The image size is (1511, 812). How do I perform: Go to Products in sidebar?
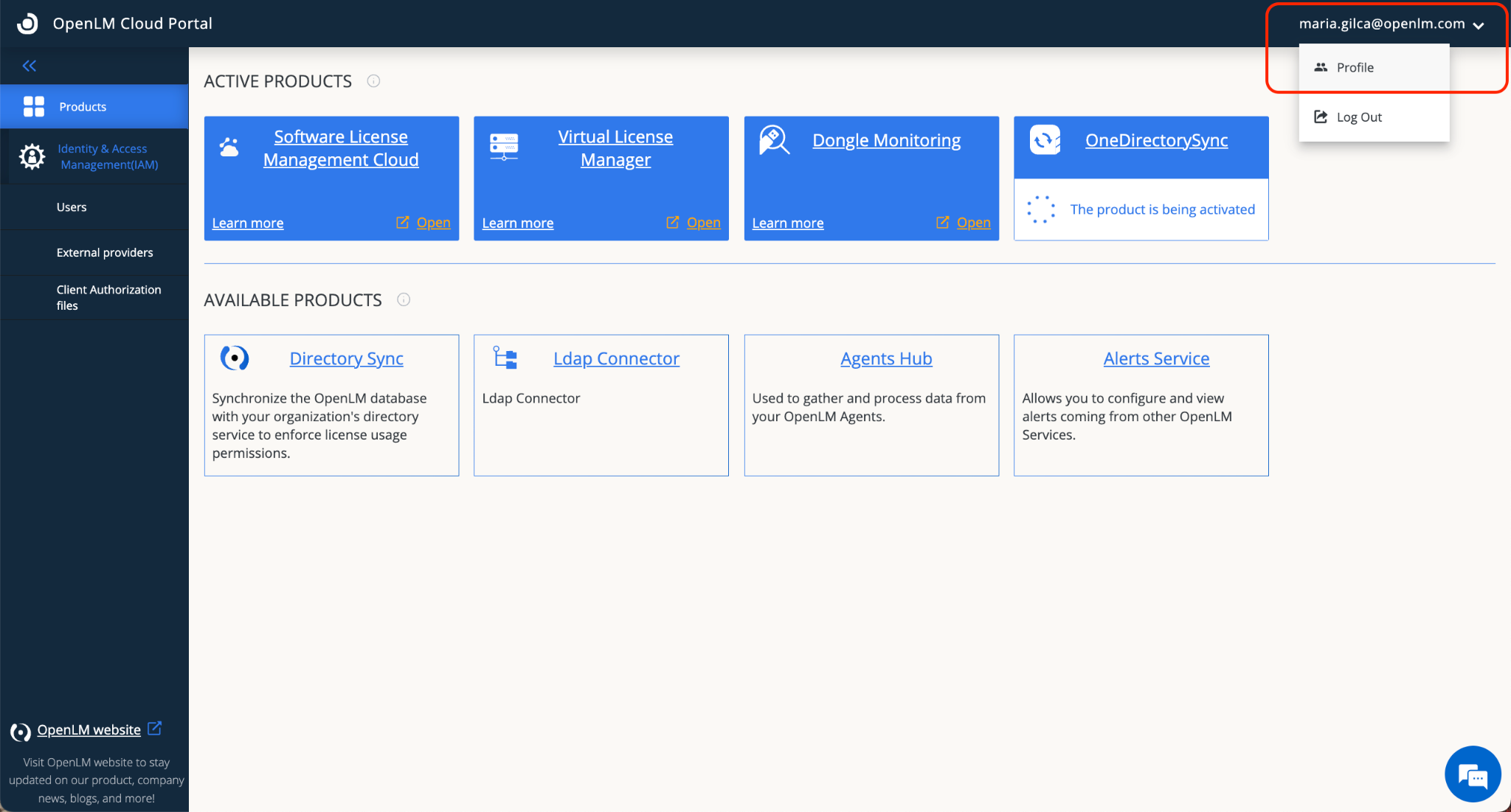(83, 107)
